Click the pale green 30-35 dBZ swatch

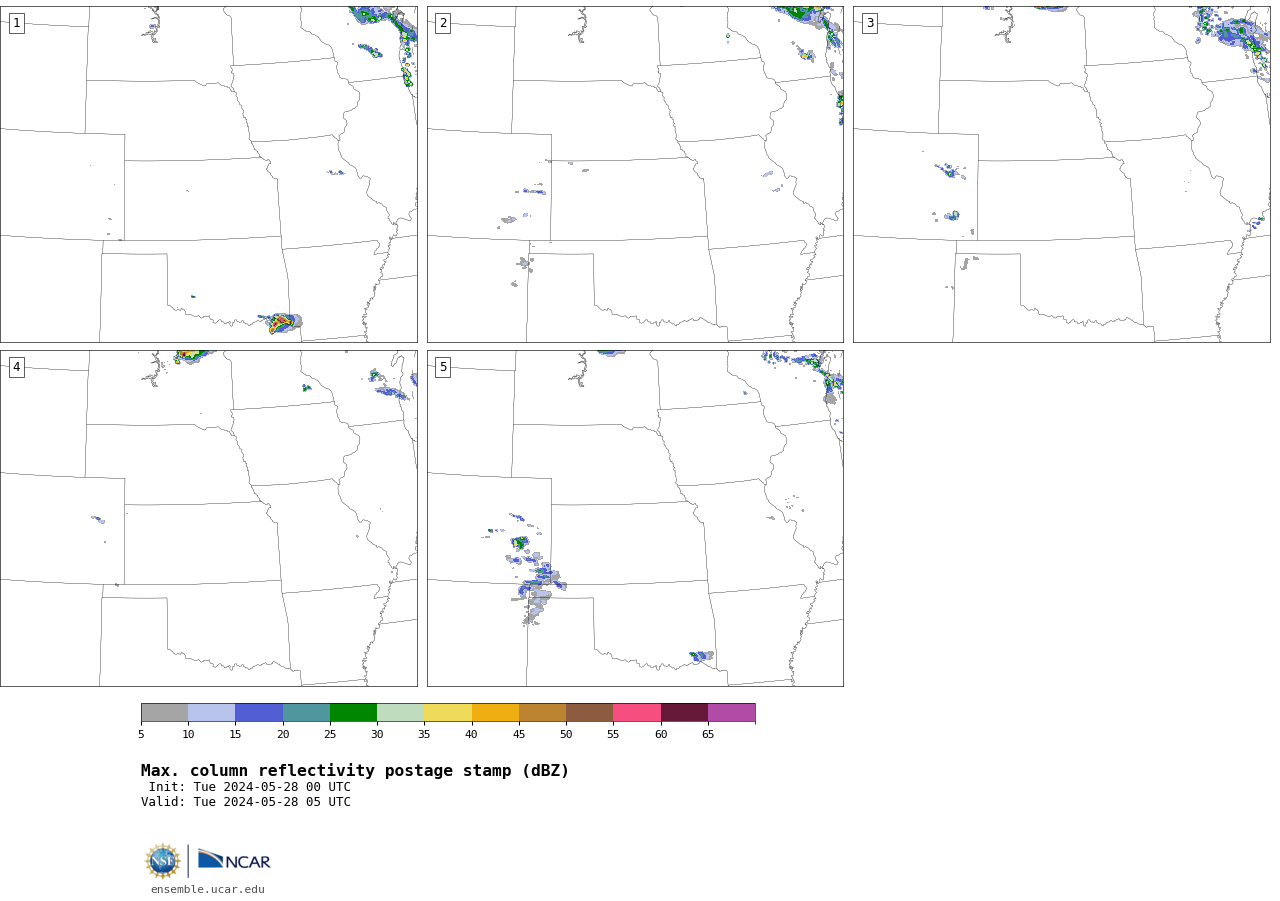(x=401, y=713)
